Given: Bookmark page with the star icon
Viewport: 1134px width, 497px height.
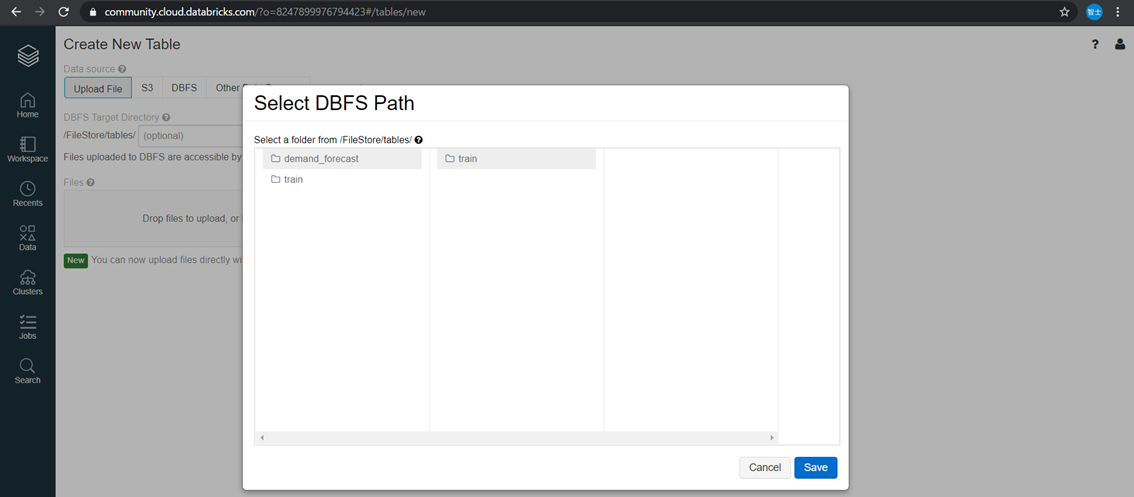Looking at the screenshot, I should pos(1064,12).
